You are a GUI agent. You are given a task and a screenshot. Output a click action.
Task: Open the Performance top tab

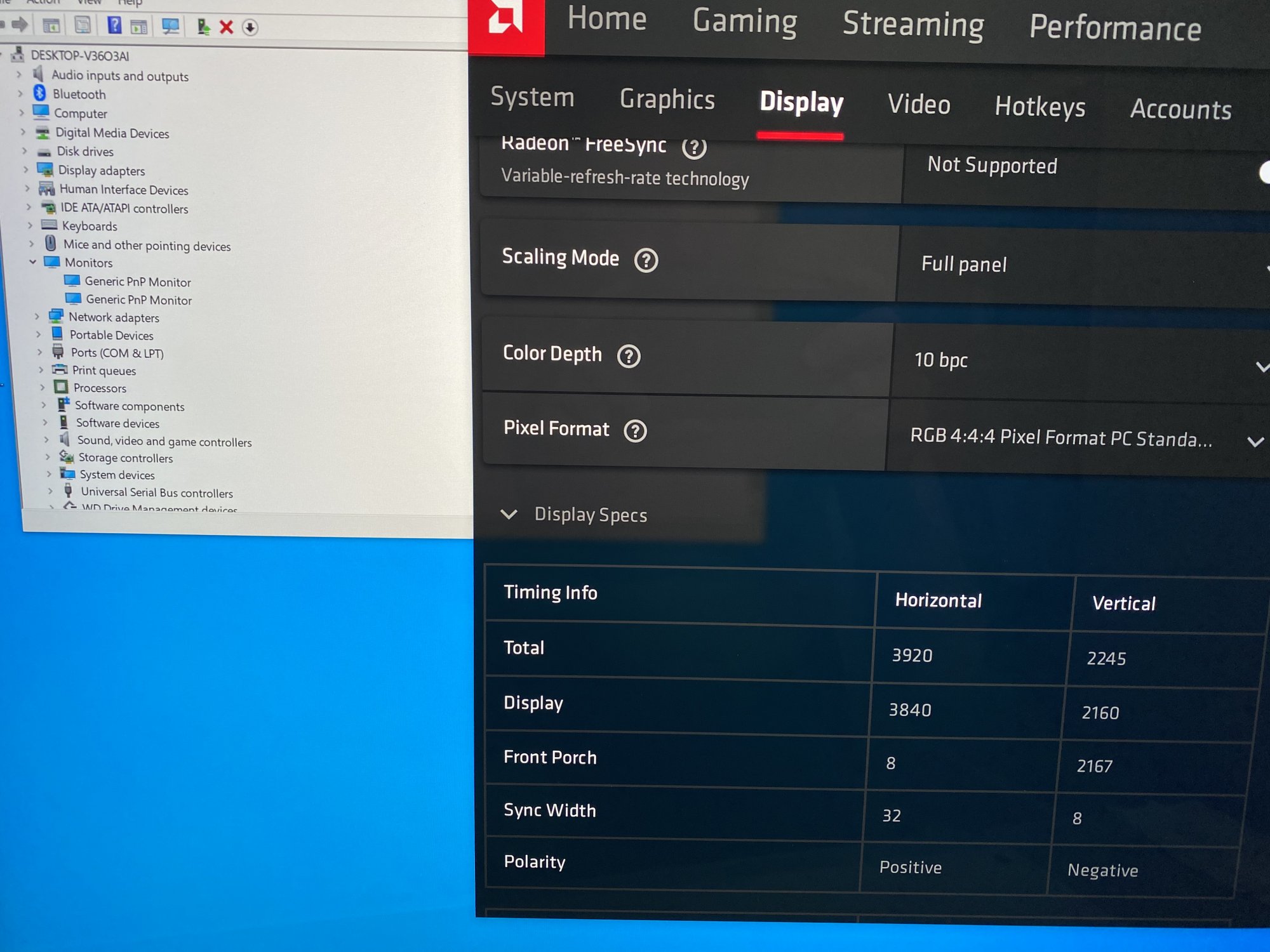(1114, 28)
